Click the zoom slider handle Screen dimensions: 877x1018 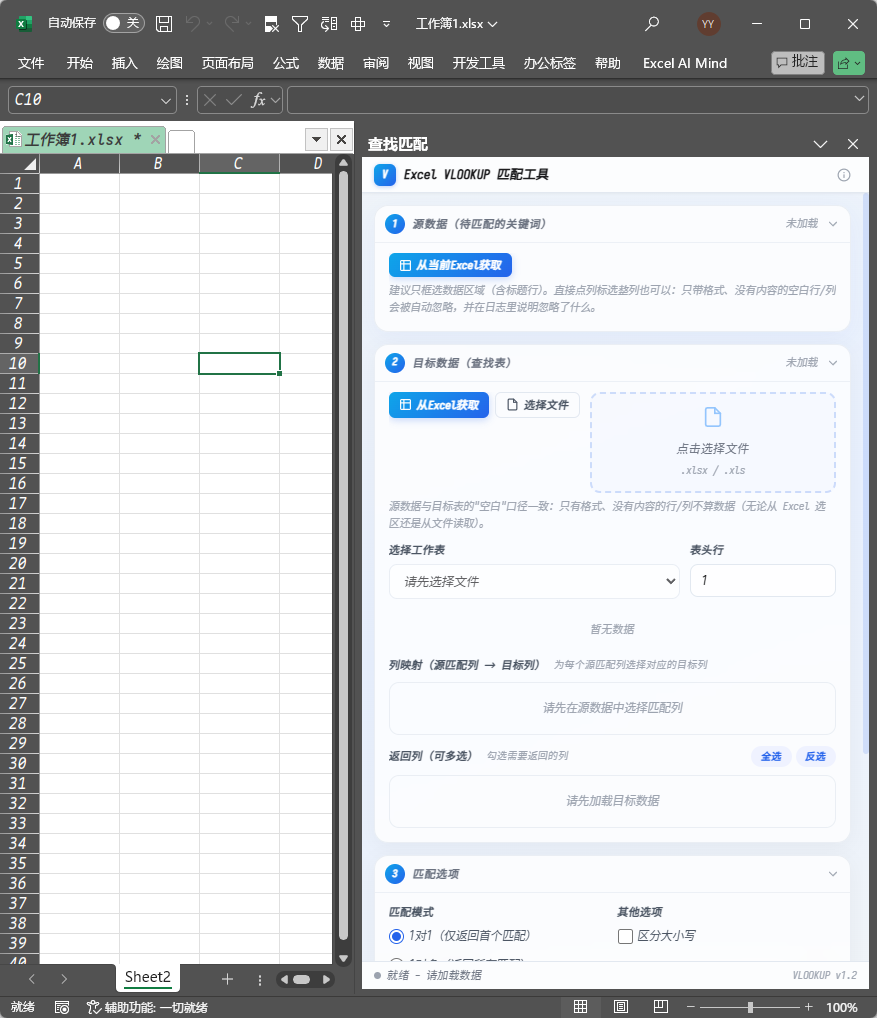click(x=750, y=1008)
